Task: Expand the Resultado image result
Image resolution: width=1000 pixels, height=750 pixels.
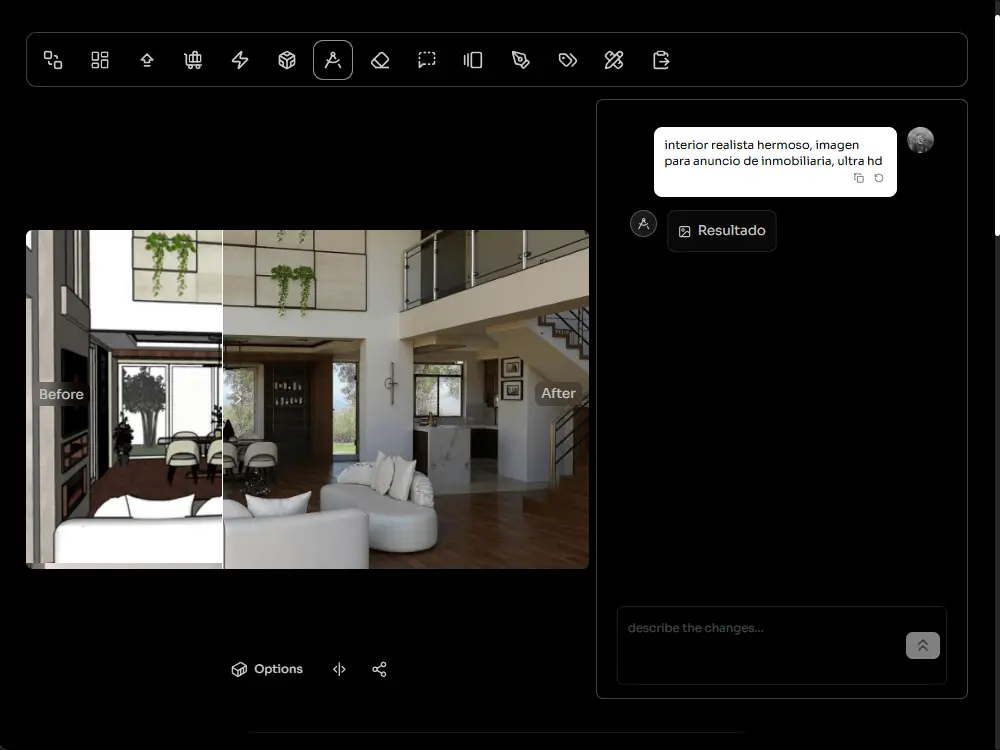Action: tap(721, 231)
